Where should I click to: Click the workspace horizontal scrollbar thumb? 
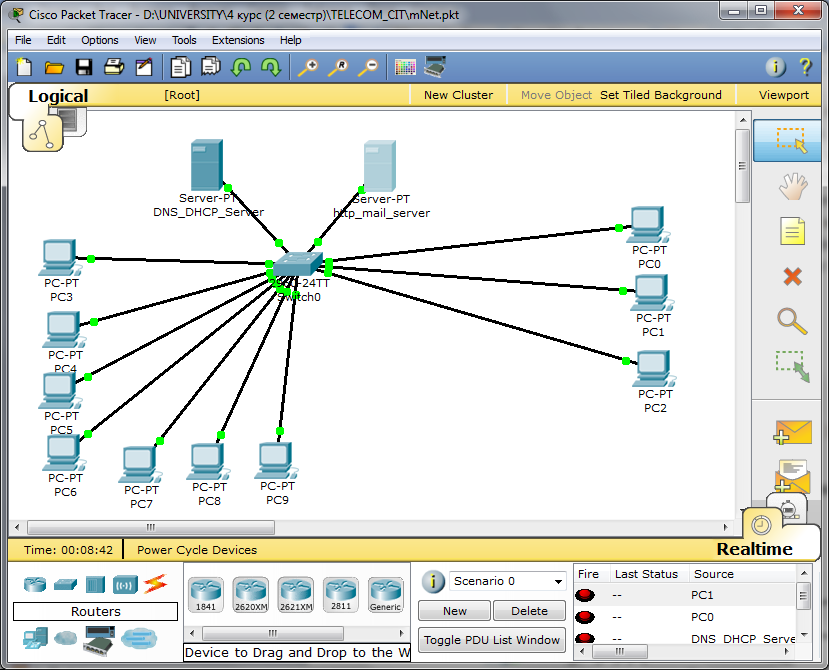(151, 527)
